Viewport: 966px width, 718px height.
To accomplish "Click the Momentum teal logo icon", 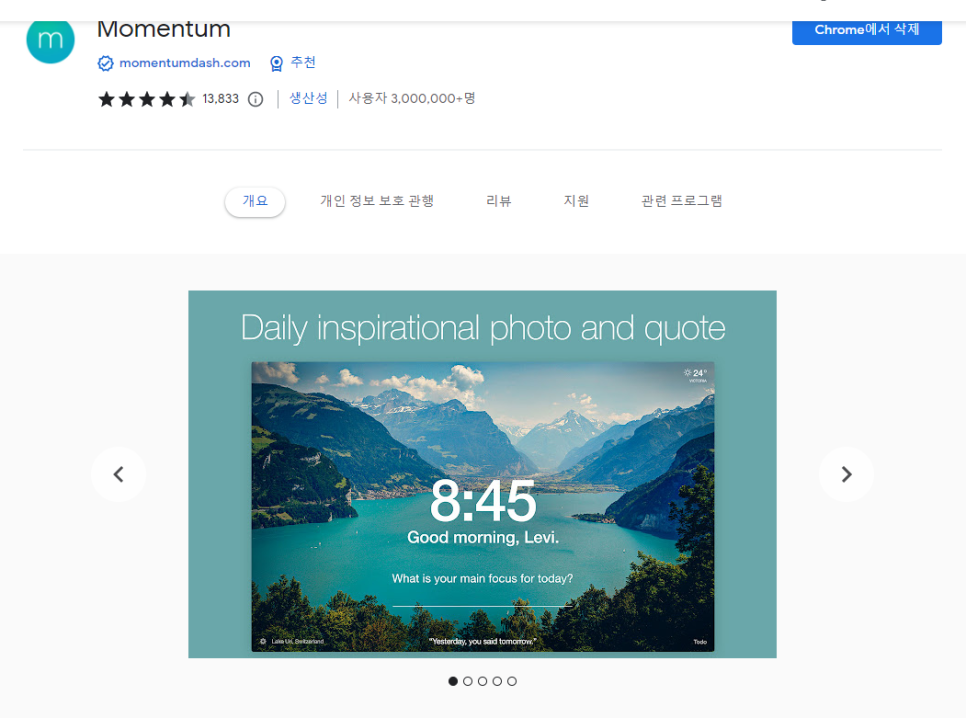I will [x=51, y=40].
